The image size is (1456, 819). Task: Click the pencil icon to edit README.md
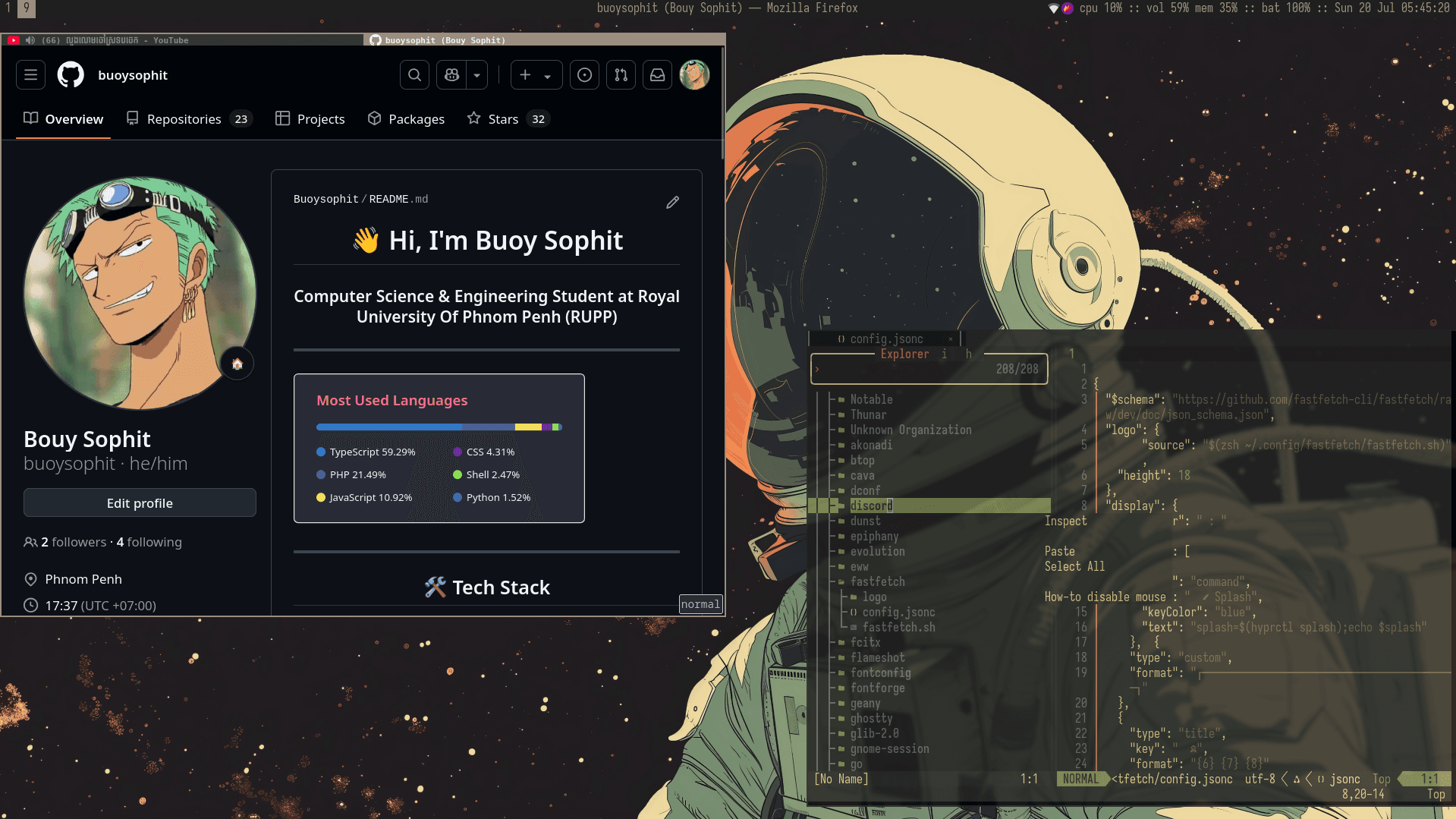(x=672, y=202)
